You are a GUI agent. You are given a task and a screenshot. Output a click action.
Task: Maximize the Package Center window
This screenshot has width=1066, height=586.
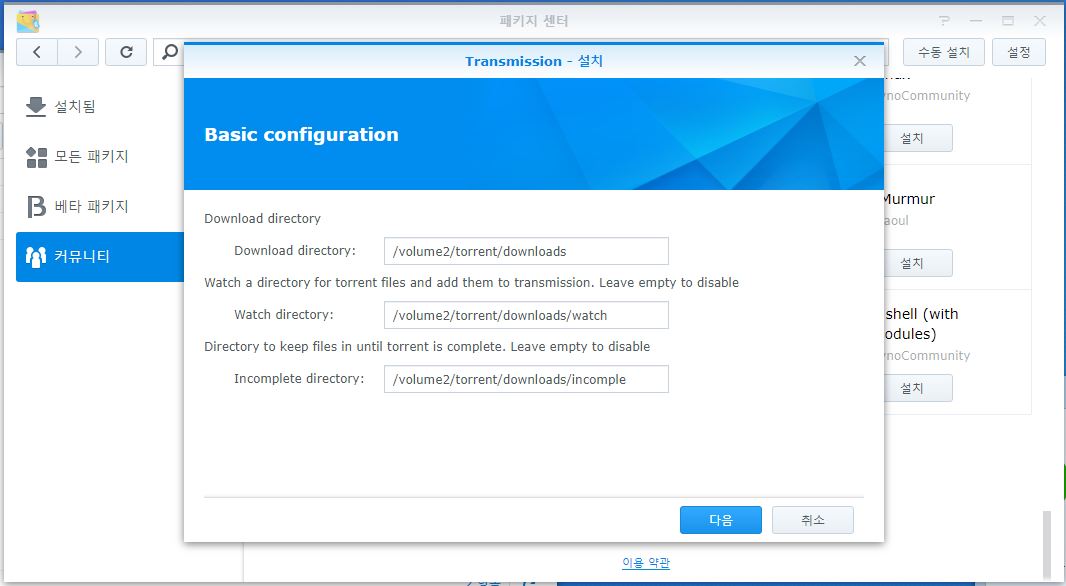coord(1008,21)
